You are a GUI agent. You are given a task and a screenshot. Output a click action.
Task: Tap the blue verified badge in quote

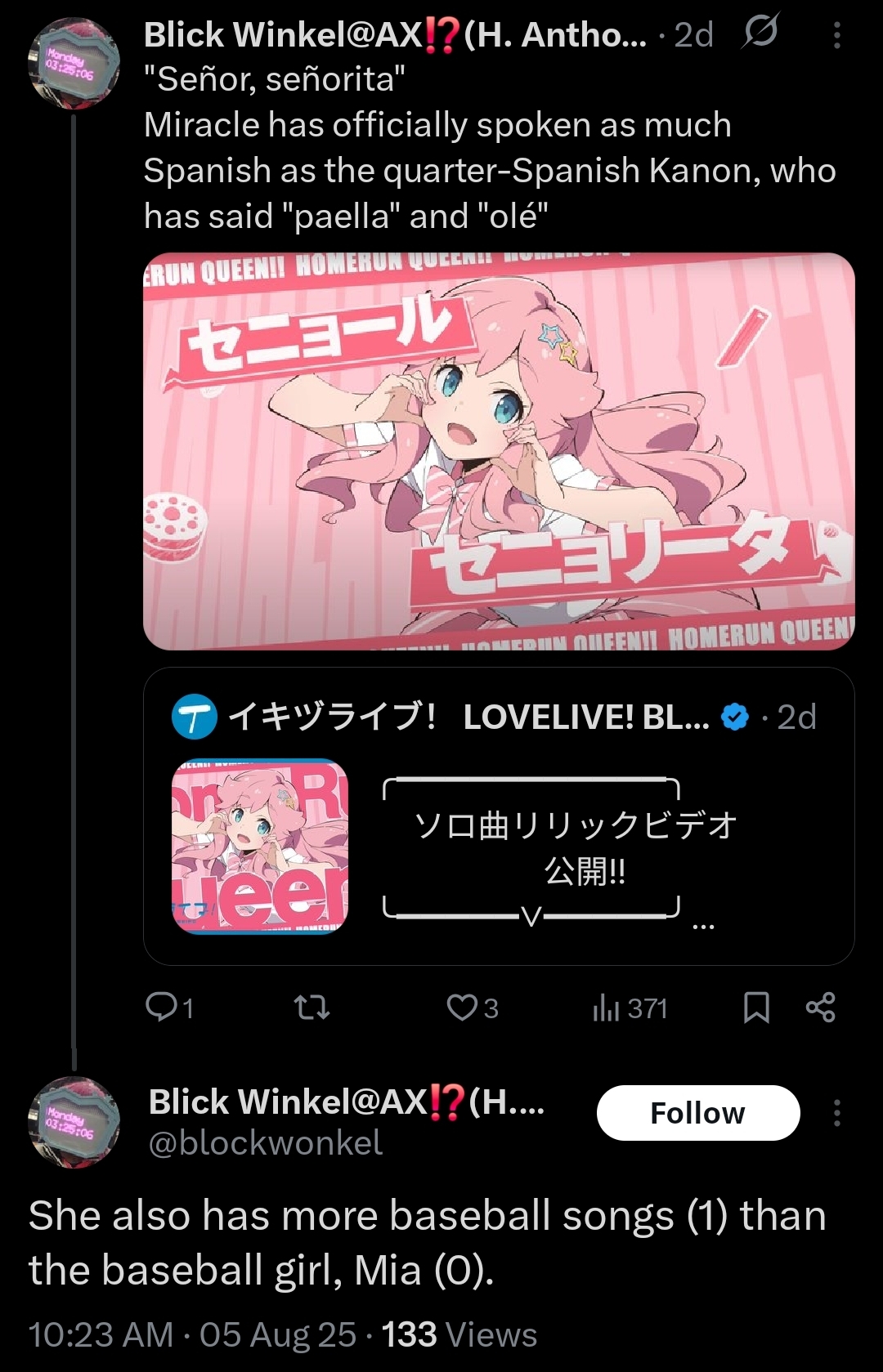(x=735, y=717)
